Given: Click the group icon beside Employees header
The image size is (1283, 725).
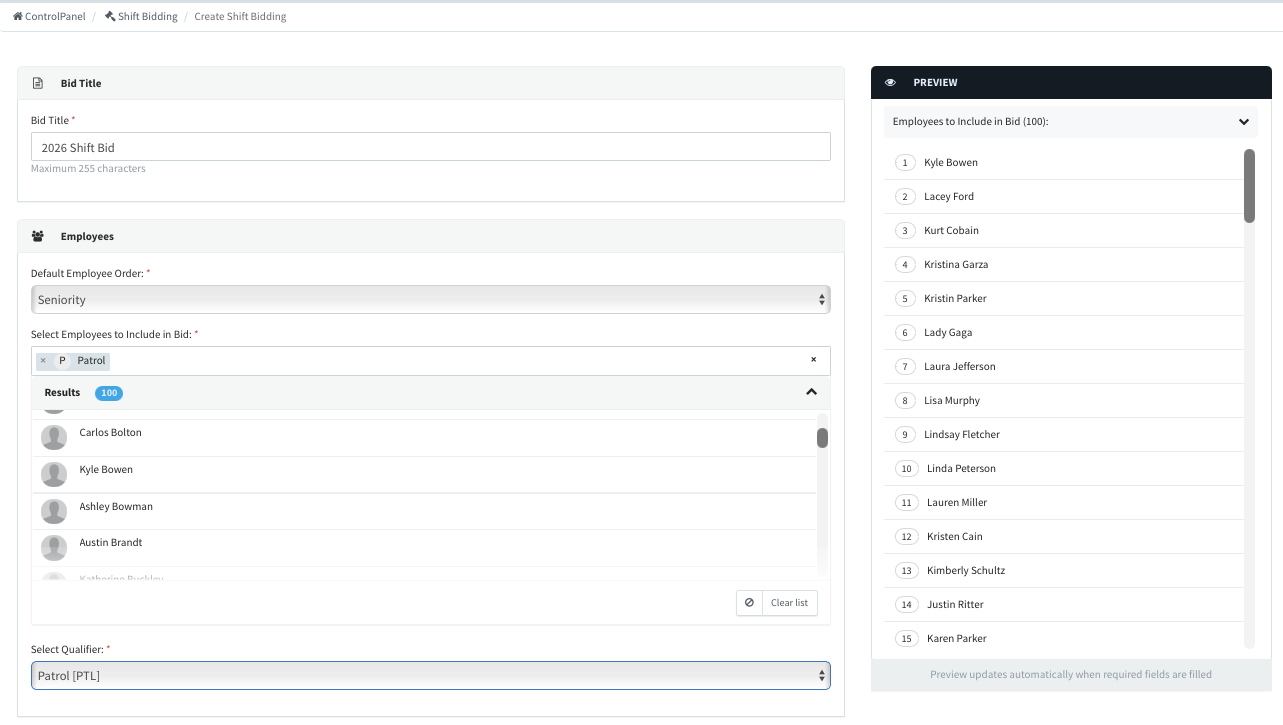Looking at the screenshot, I should pos(38,237).
